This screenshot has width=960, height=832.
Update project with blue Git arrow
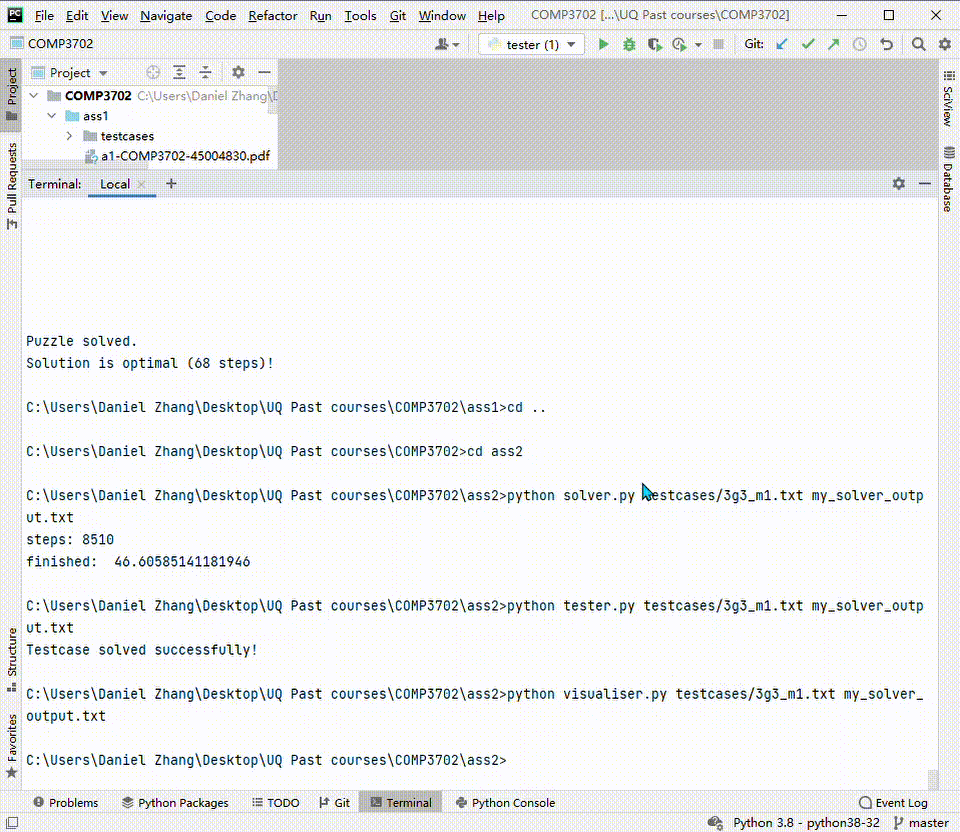[x=782, y=44]
